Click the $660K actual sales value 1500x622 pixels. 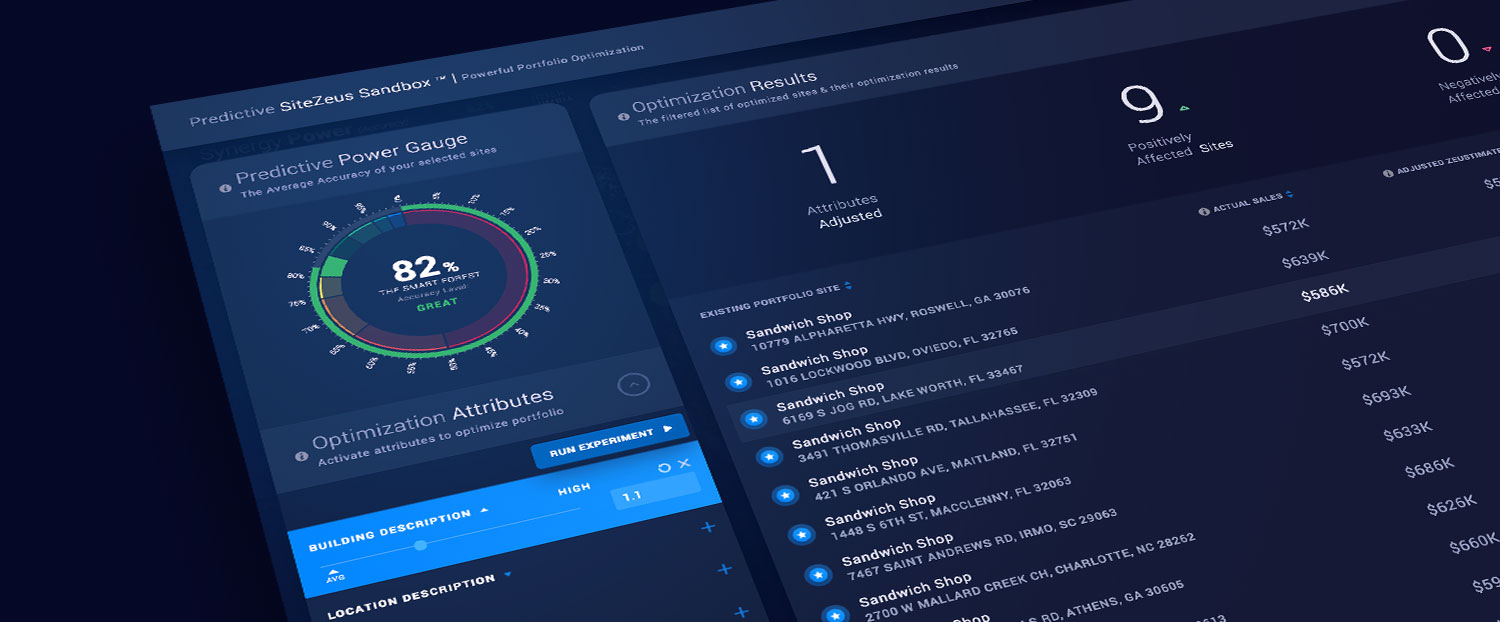point(1474,543)
